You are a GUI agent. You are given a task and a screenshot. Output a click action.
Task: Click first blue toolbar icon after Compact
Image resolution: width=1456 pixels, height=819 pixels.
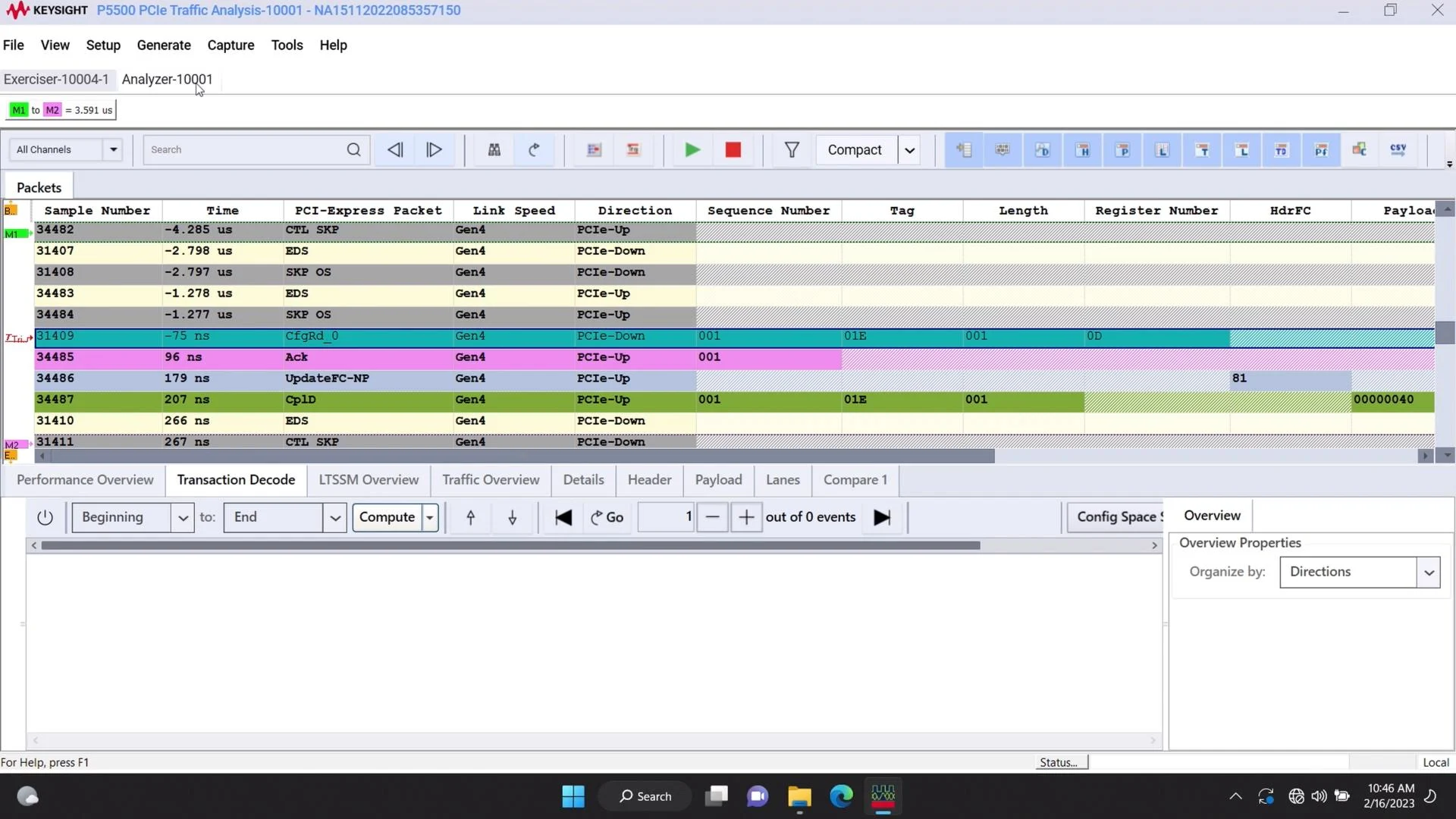click(964, 149)
